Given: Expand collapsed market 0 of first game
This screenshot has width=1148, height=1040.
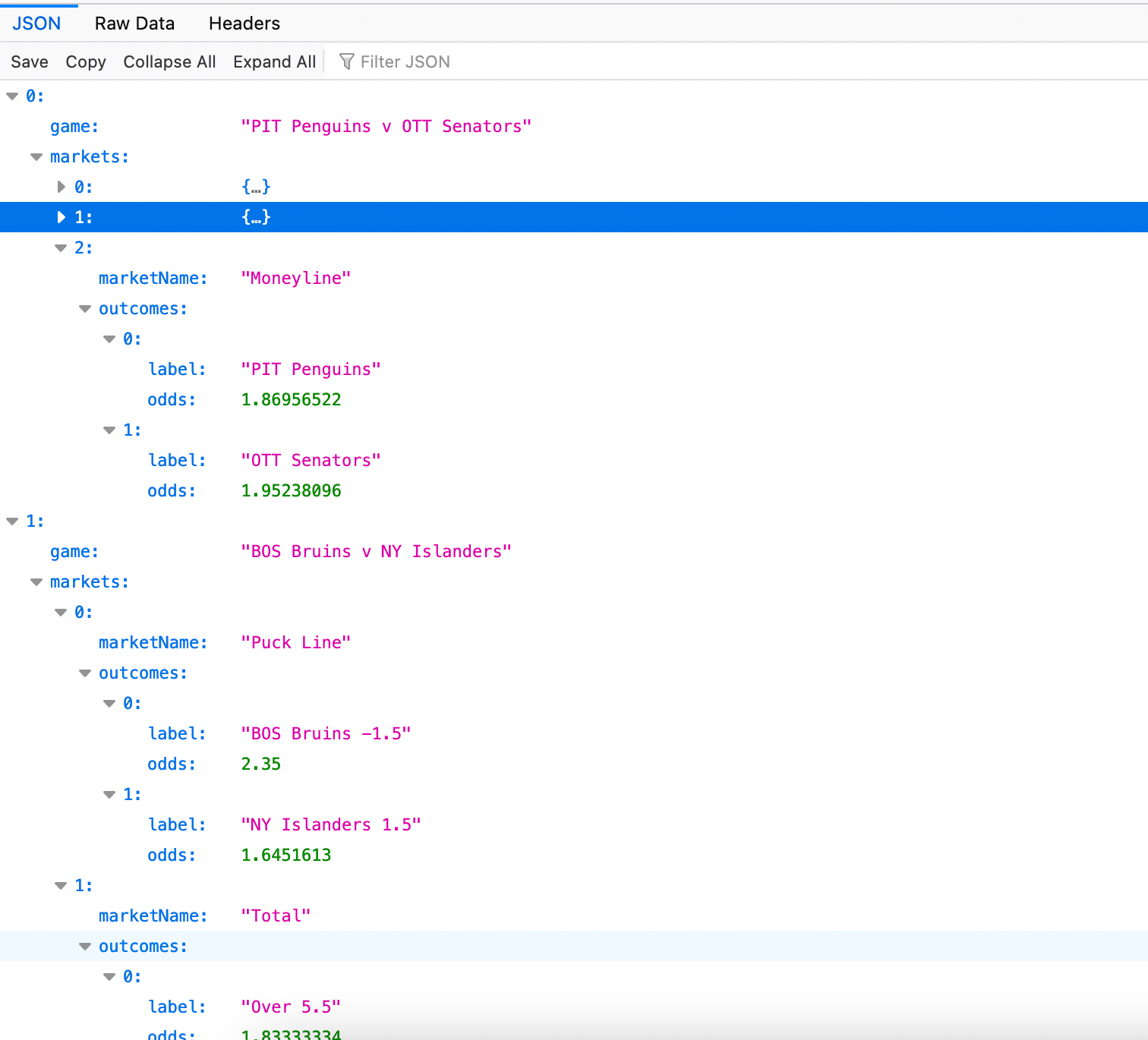Looking at the screenshot, I should point(61,187).
